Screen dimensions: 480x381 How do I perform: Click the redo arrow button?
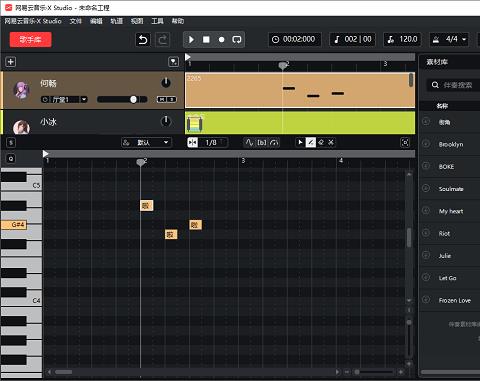[x=163, y=40]
